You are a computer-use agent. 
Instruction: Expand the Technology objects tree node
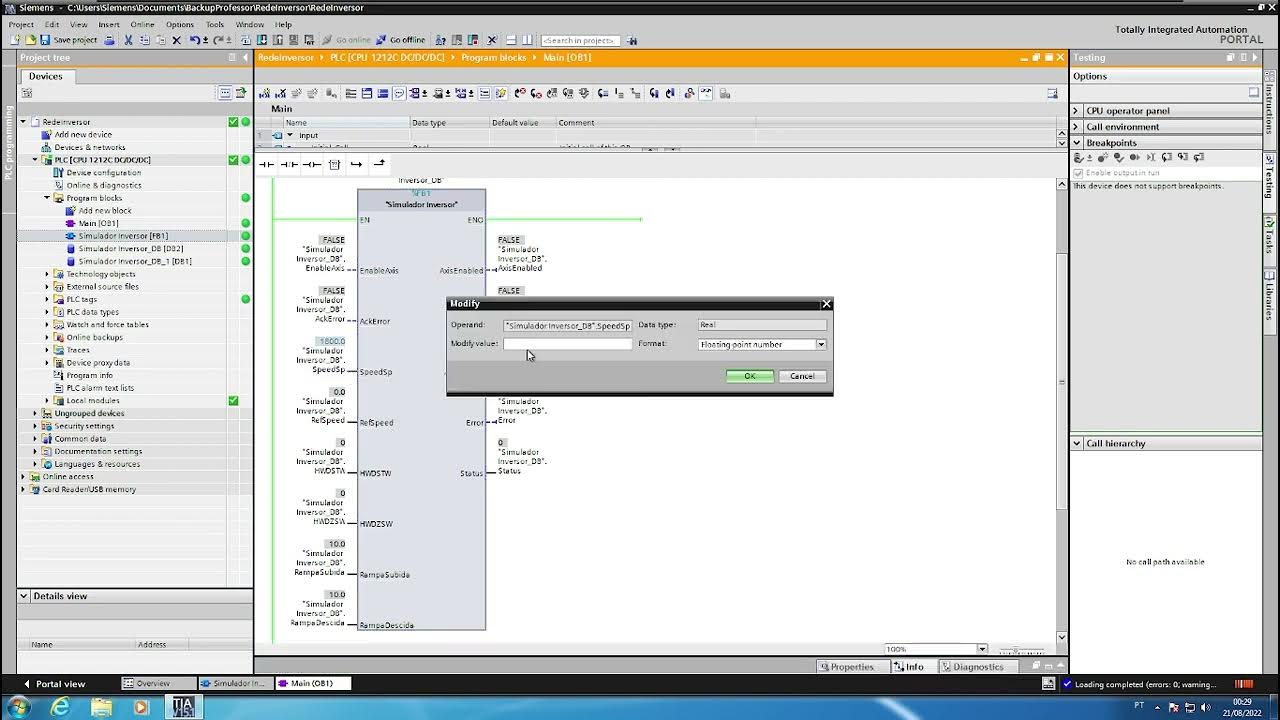47,274
